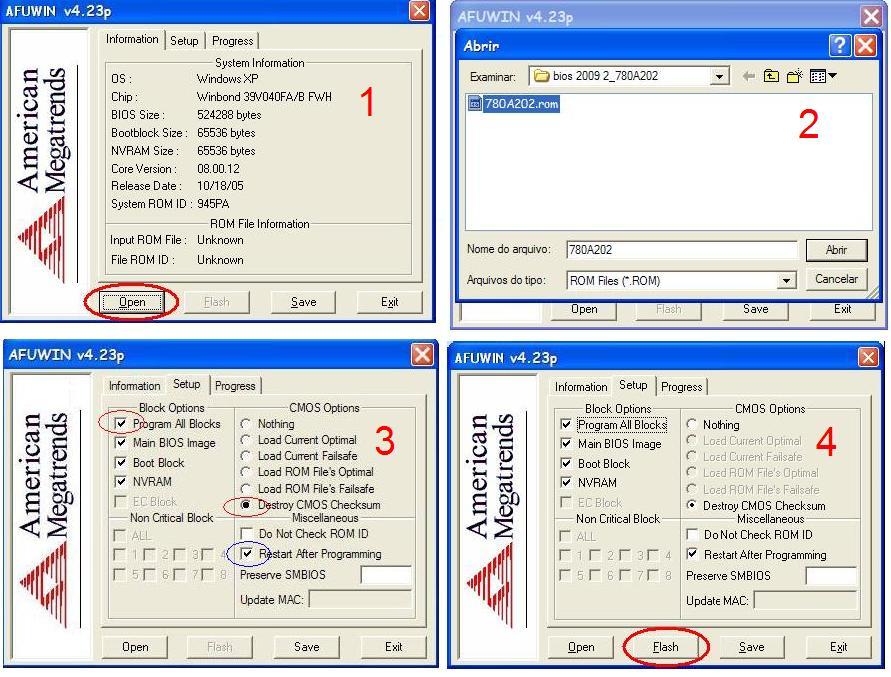Toggle Main BIOS Image checkbox in window 4
Screen dimensions: 891x677
[x=566, y=443]
